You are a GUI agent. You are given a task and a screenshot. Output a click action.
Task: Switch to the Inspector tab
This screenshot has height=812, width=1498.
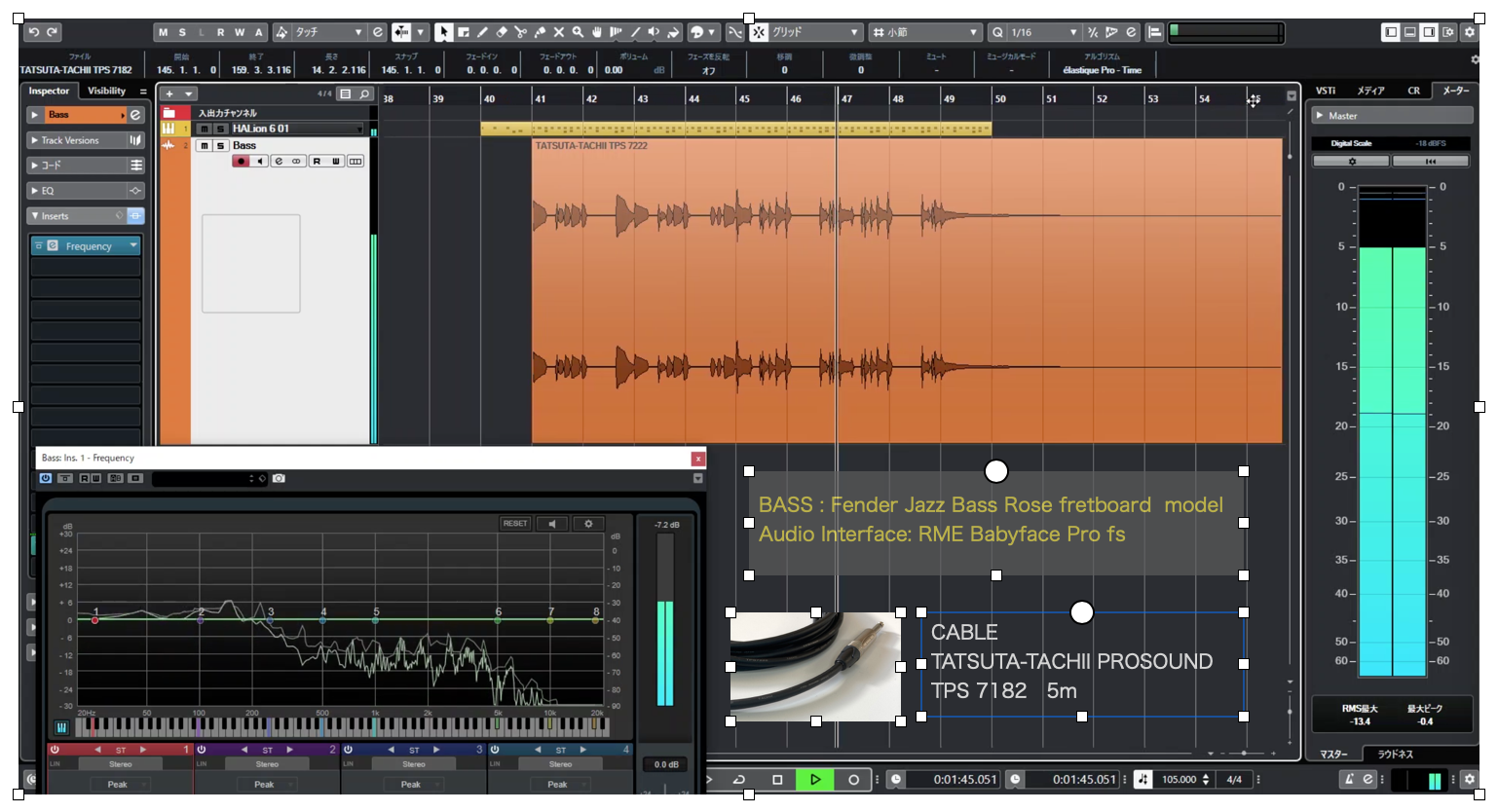coord(49,91)
